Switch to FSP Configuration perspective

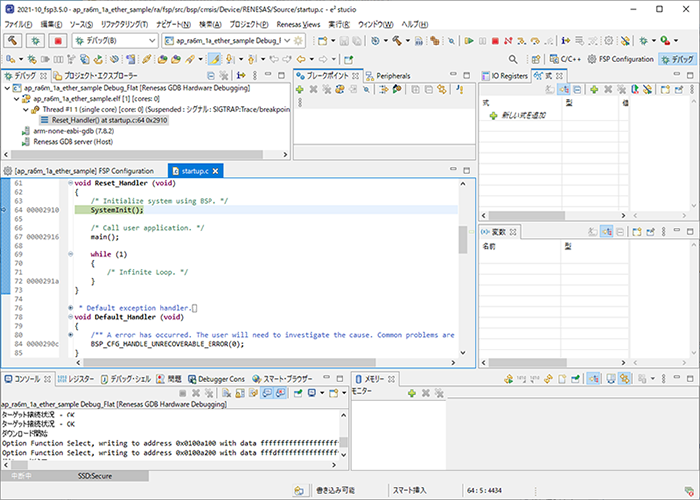[621, 59]
